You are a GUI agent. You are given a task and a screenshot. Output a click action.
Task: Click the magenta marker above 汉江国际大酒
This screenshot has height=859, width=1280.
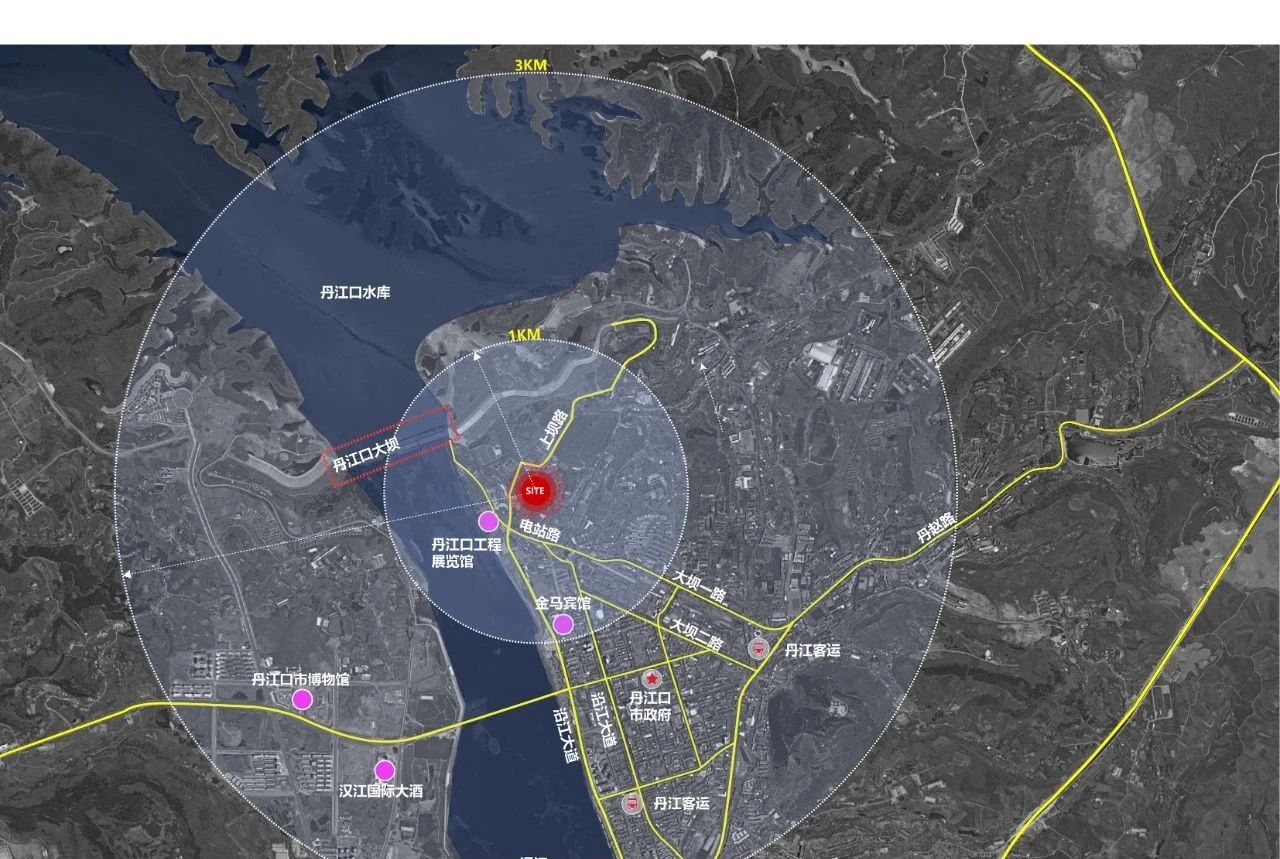click(384, 770)
